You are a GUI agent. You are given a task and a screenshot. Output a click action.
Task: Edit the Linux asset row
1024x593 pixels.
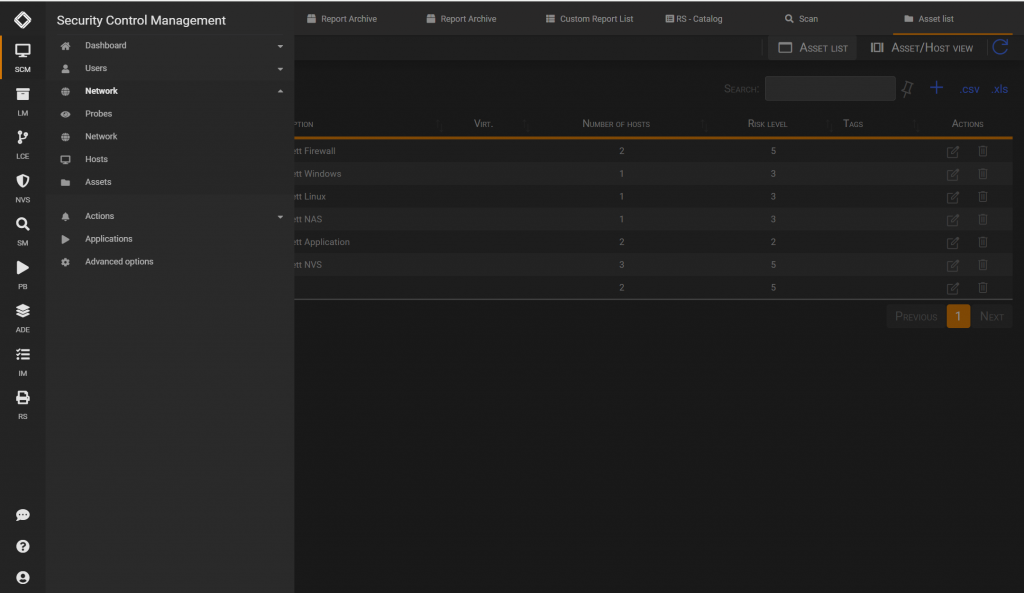click(x=953, y=197)
